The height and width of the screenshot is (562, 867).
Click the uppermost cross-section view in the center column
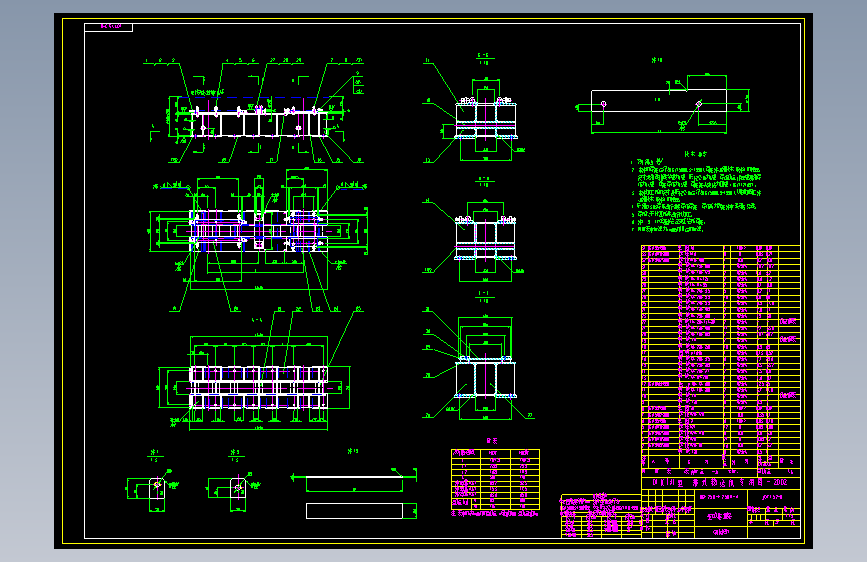tap(475, 108)
